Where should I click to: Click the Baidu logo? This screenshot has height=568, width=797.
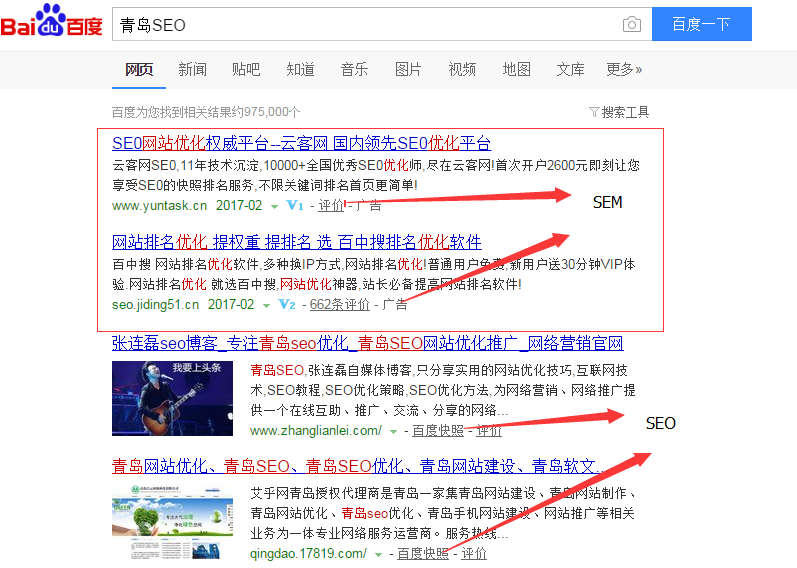coord(51,21)
